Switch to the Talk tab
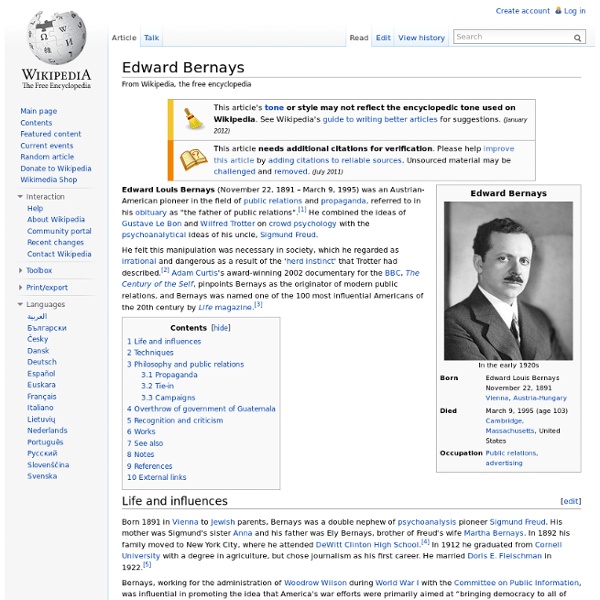600x600 pixels. (152, 38)
